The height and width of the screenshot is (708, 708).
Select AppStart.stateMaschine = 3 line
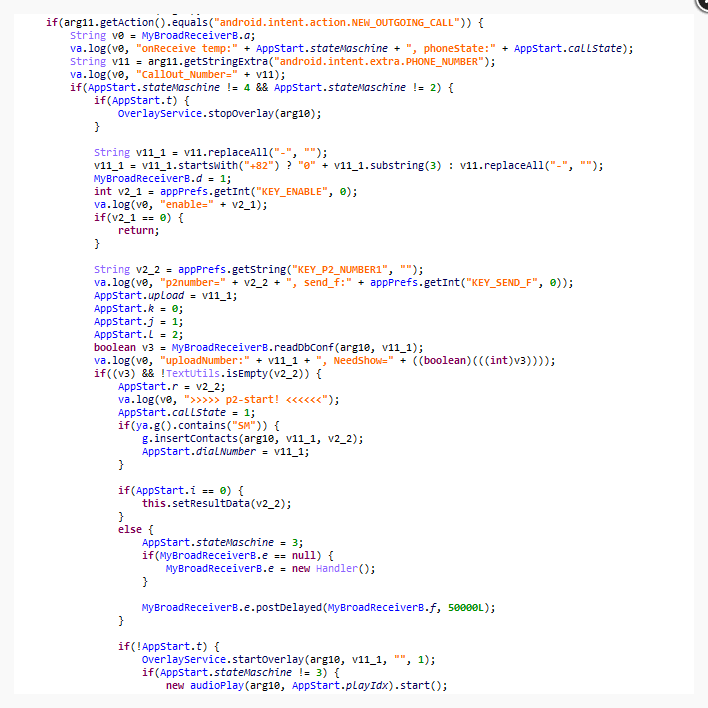[x=222, y=543]
